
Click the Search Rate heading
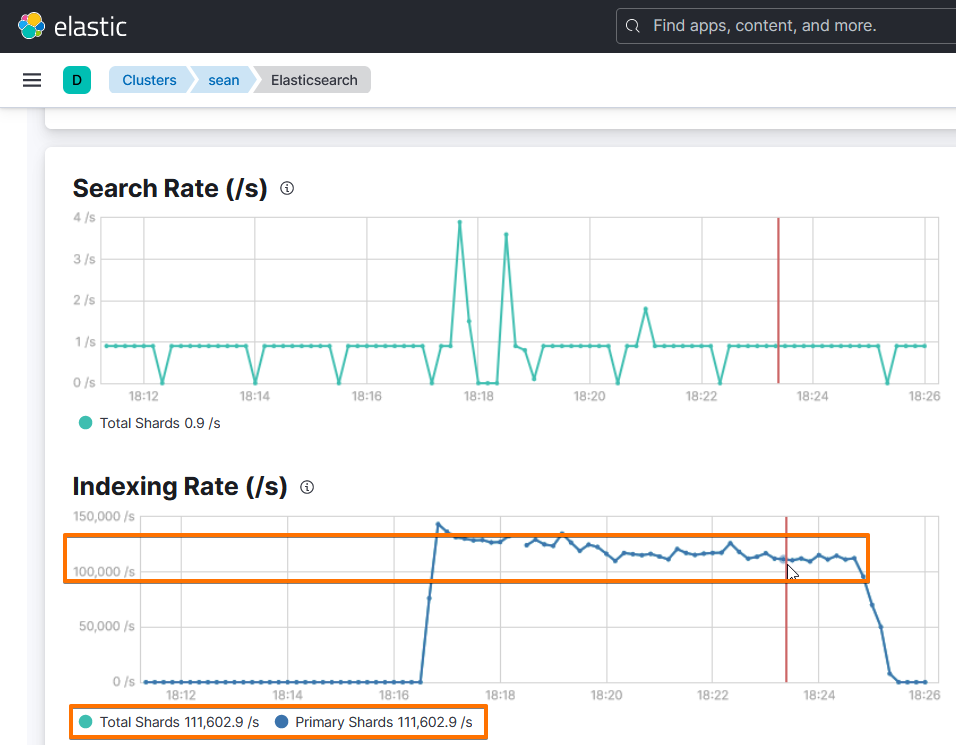coord(169,188)
